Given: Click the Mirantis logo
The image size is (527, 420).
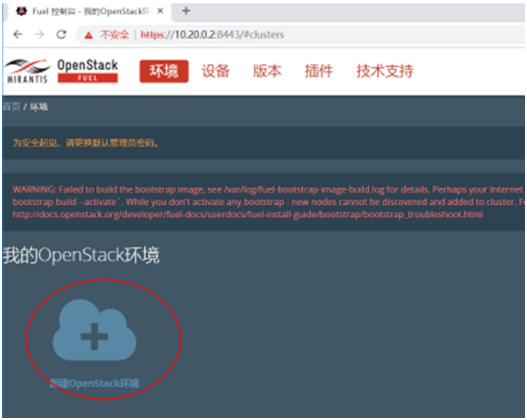Looking at the screenshot, I should coord(27,71).
